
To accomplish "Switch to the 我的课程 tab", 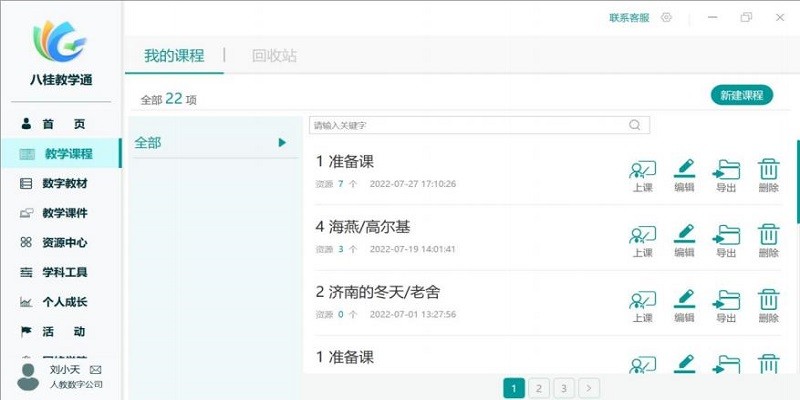I will (x=174, y=55).
